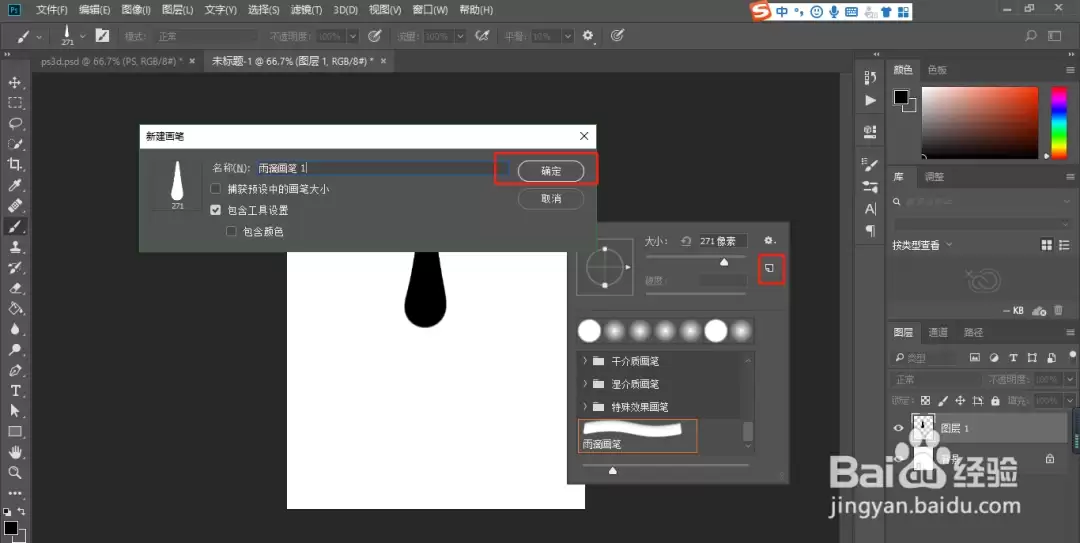
Task: Toggle pressure for size button
Action: coord(617,35)
